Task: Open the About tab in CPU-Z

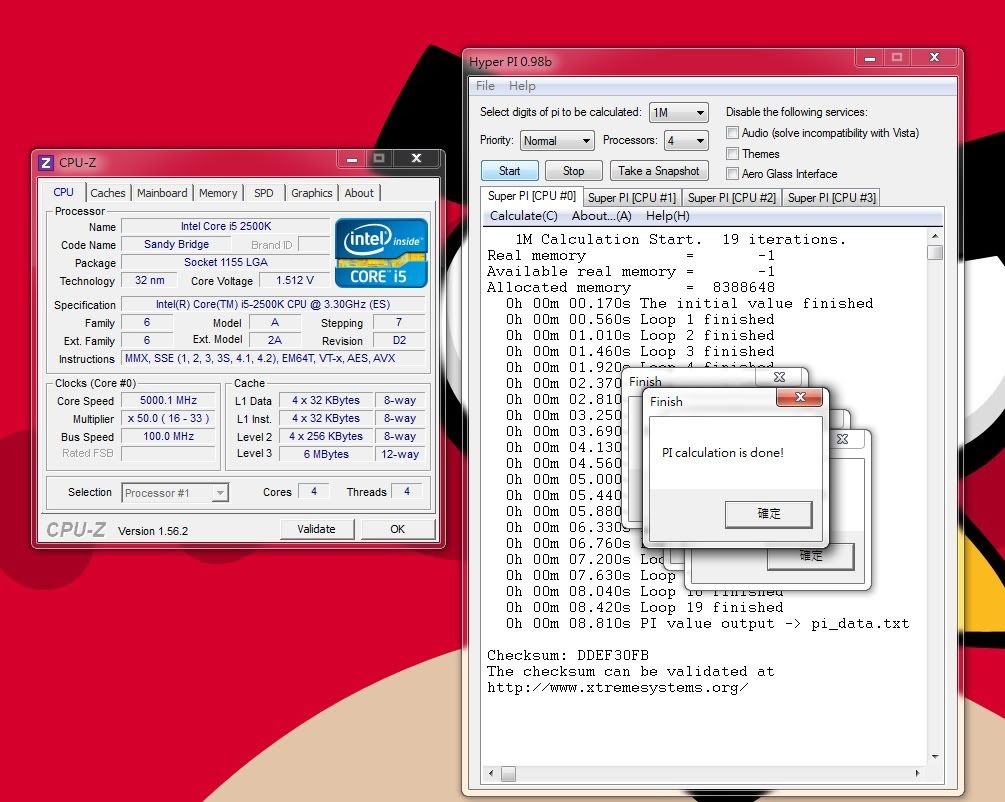Action: (x=359, y=193)
